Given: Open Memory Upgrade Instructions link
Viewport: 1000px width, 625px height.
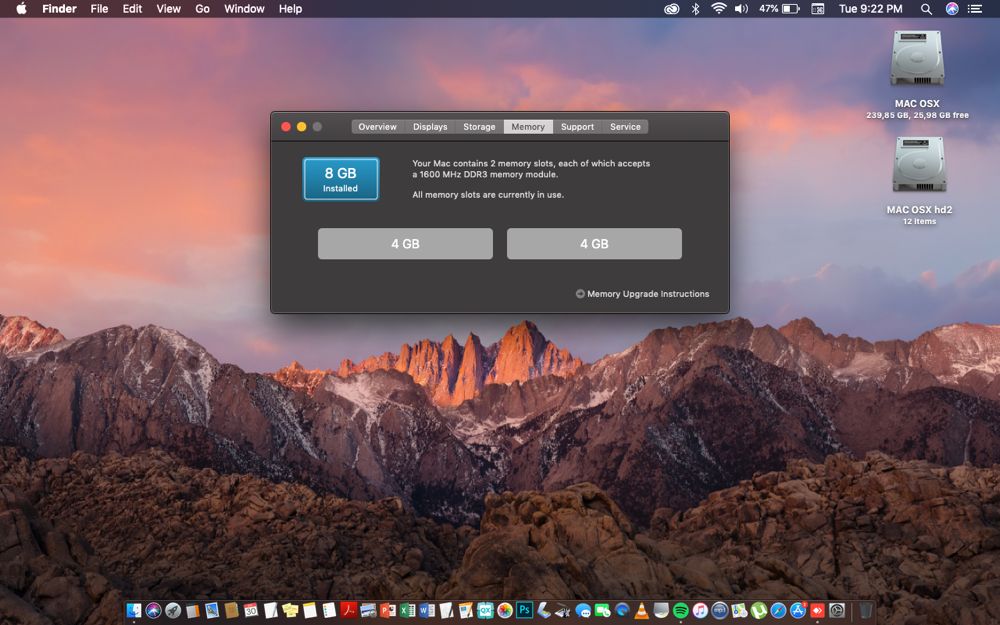Looking at the screenshot, I should point(642,294).
